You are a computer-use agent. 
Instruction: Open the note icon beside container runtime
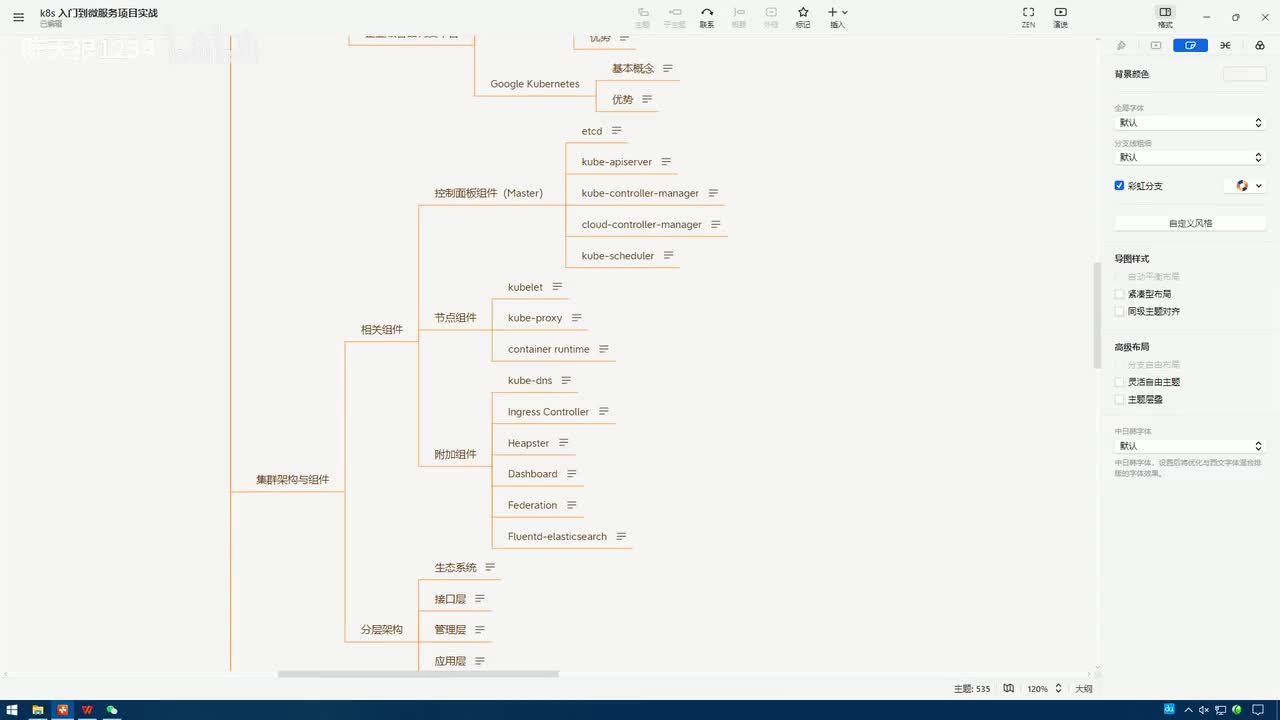coord(603,349)
